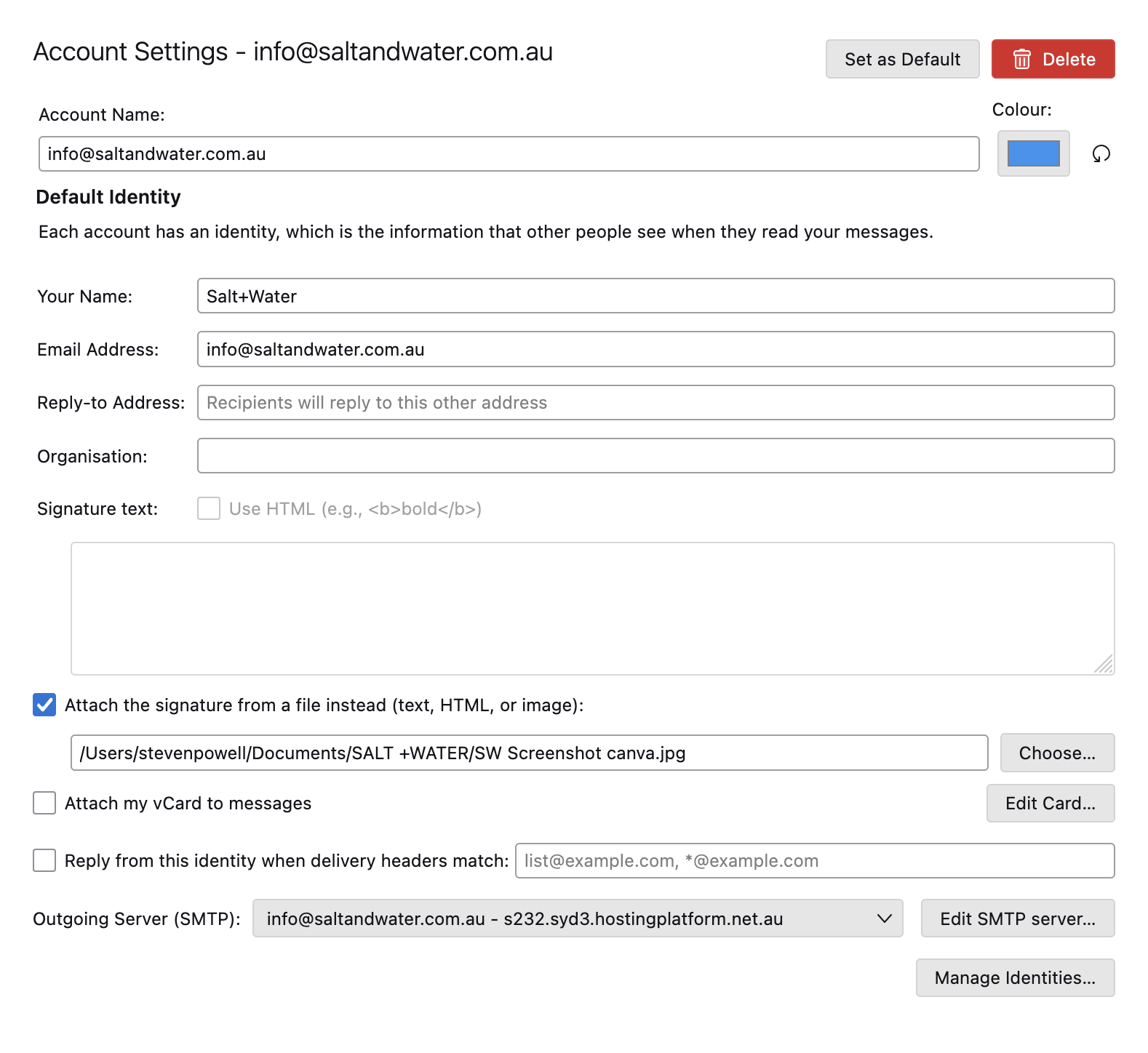Viewport: 1148px width, 1053px height.
Task: Open Edit Card... dialog
Action: 1050,803
